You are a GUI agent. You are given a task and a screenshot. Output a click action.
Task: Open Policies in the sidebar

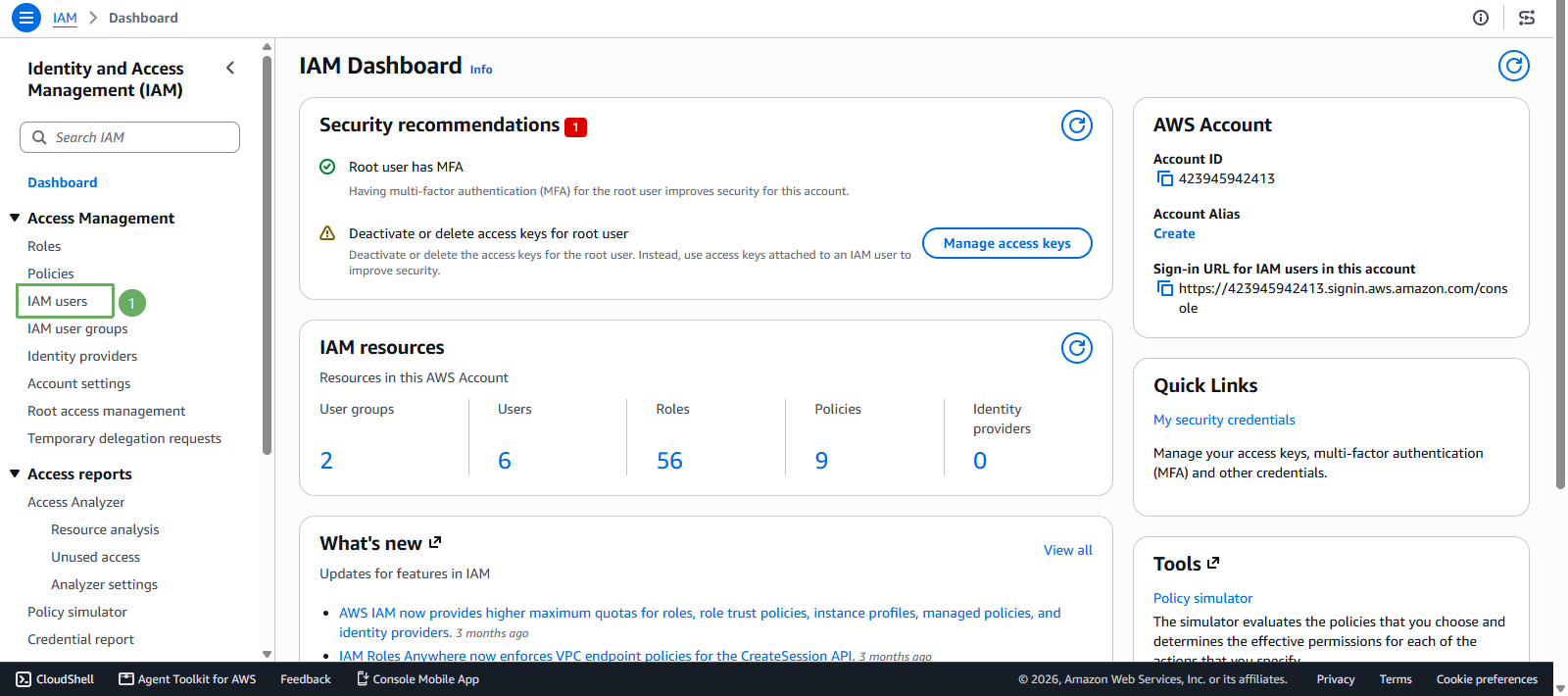click(x=51, y=273)
